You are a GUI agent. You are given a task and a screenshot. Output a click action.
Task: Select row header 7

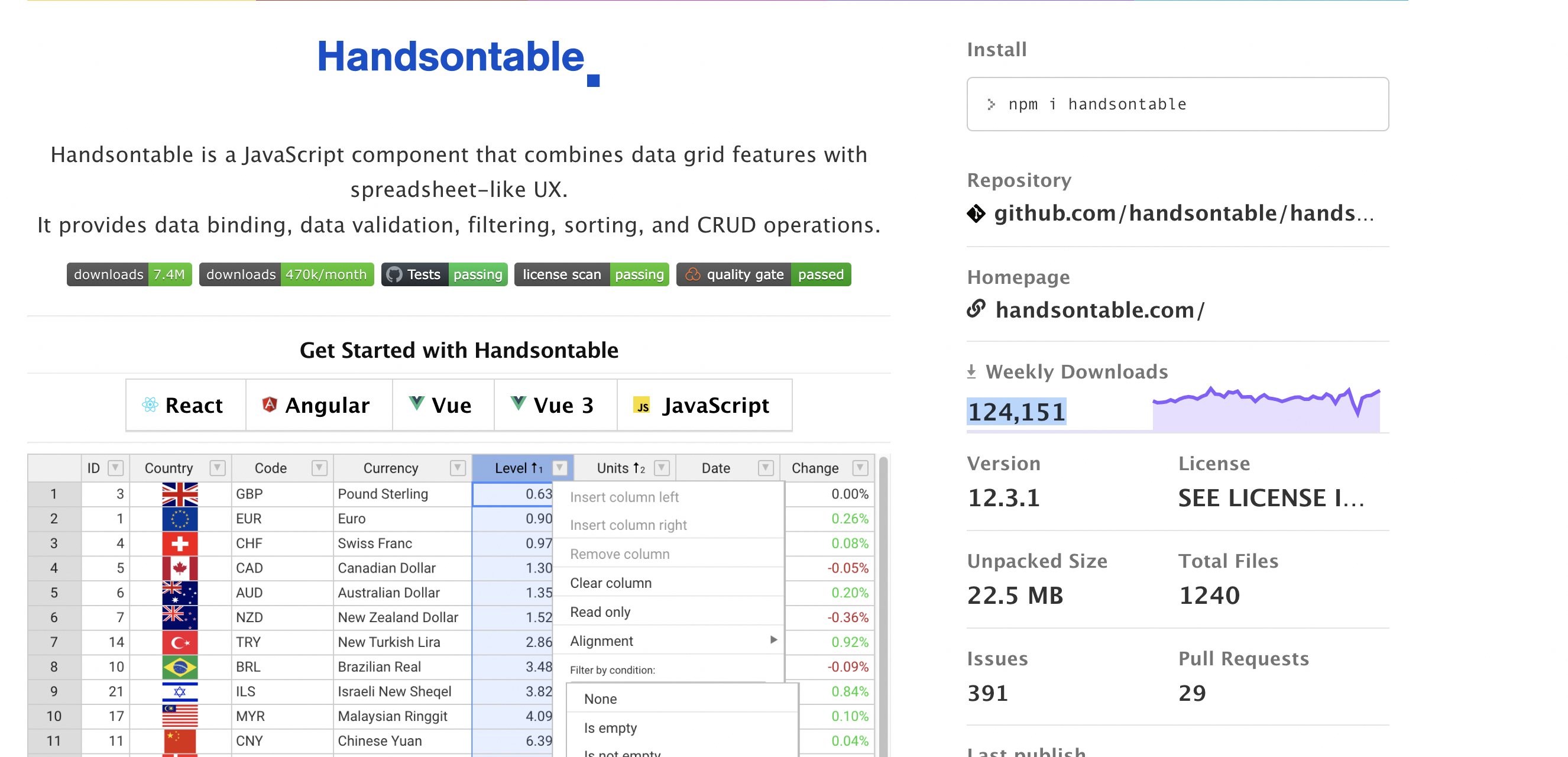[x=54, y=642]
